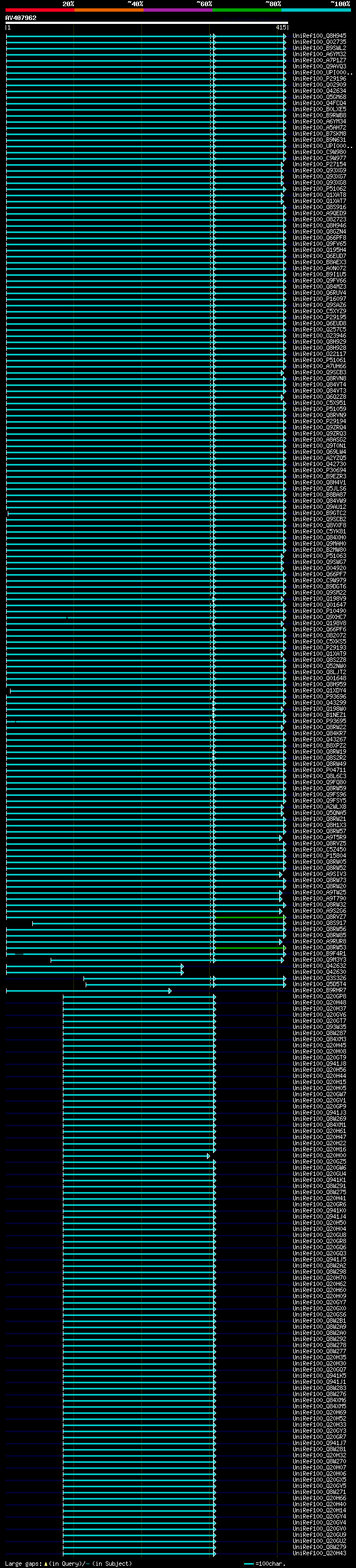The height and width of the screenshot is (1568, 356).
Task: Select hit UniRef100_Q8H945
Action: point(319,36)
